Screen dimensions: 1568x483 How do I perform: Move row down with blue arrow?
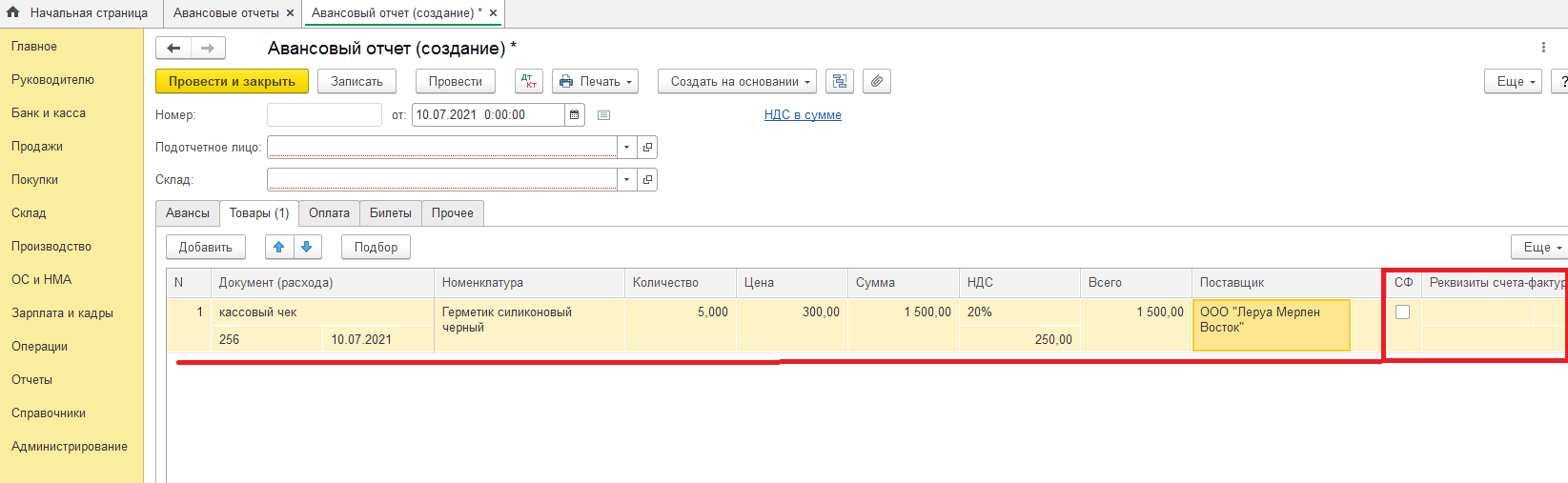click(x=307, y=248)
